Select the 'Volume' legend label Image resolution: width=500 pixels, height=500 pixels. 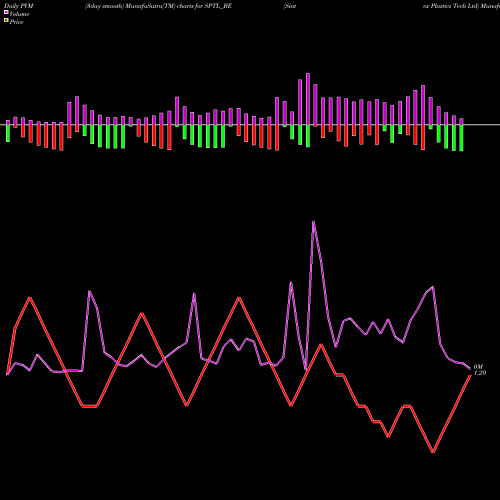tap(19, 14)
